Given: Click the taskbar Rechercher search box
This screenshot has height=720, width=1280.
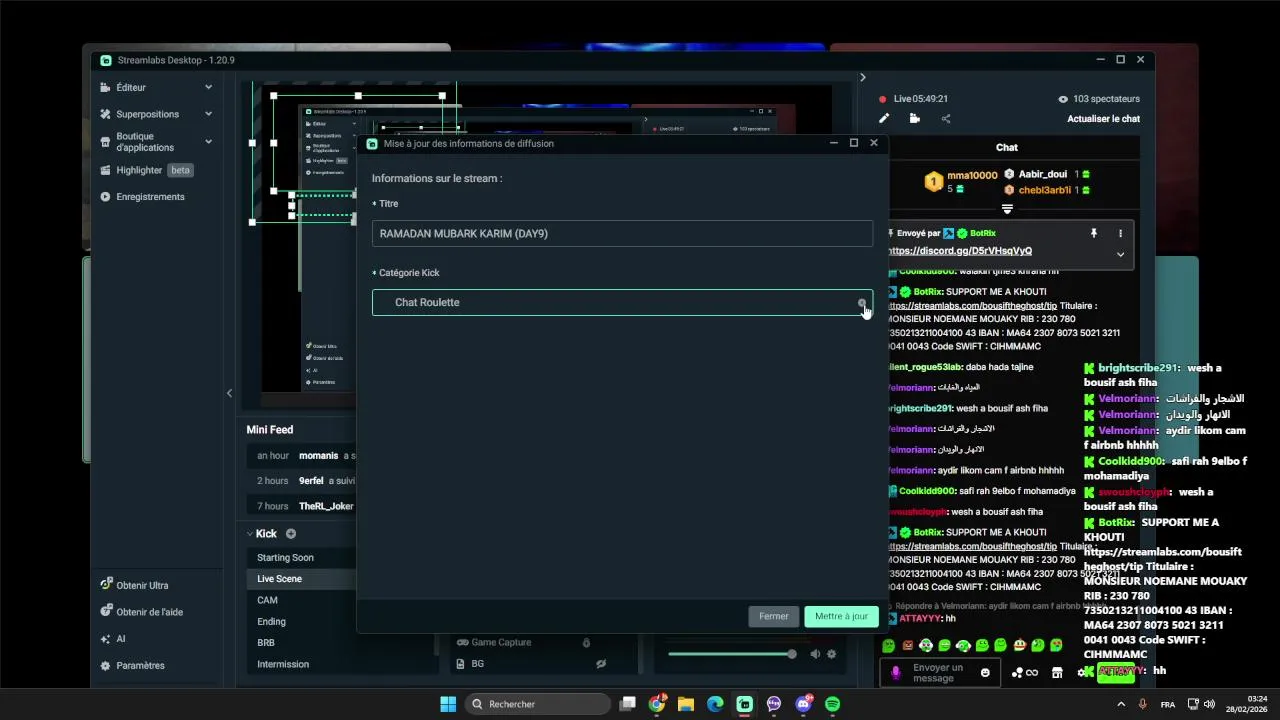Looking at the screenshot, I should (x=538, y=704).
